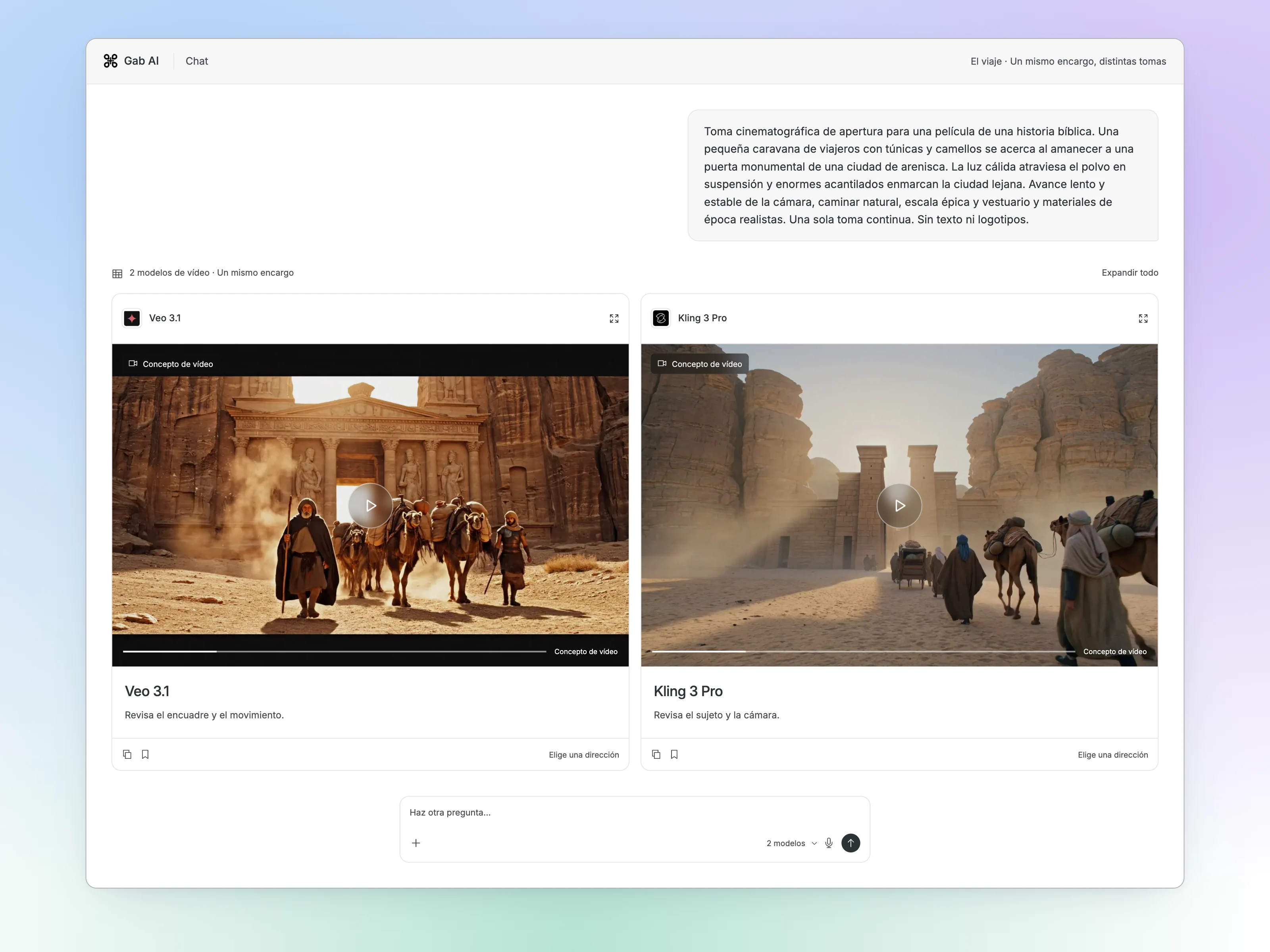Click the microphone voice input icon
This screenshot has height=952, width=1270.
point(829,843)
